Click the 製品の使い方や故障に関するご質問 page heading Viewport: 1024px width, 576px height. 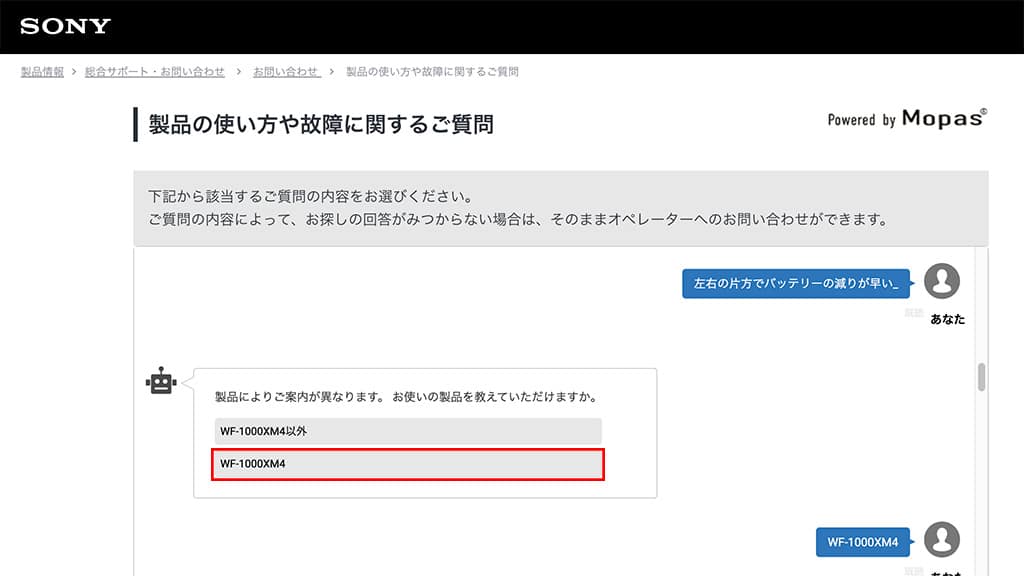coord(321,124)
